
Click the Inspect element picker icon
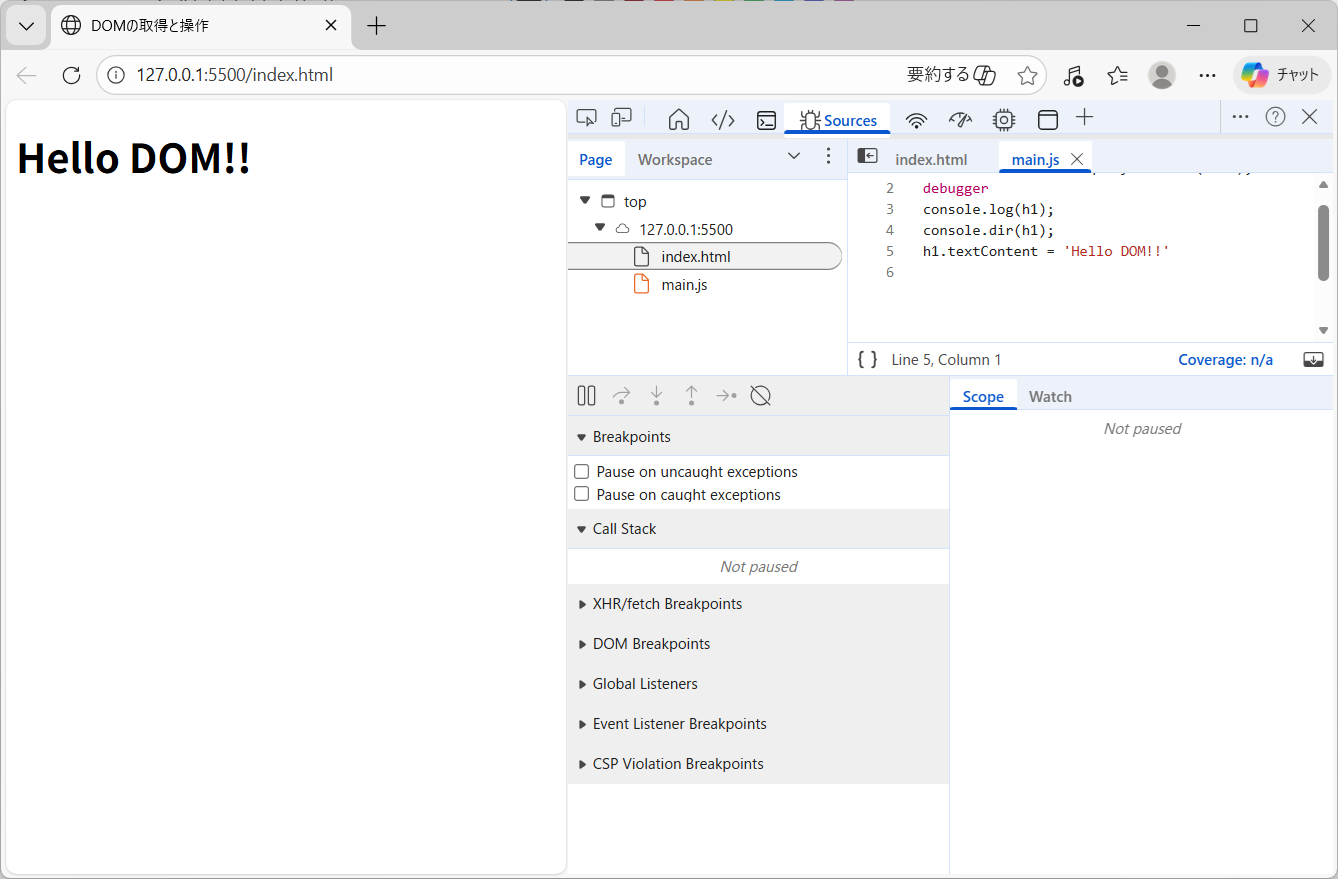pos(587,118)
